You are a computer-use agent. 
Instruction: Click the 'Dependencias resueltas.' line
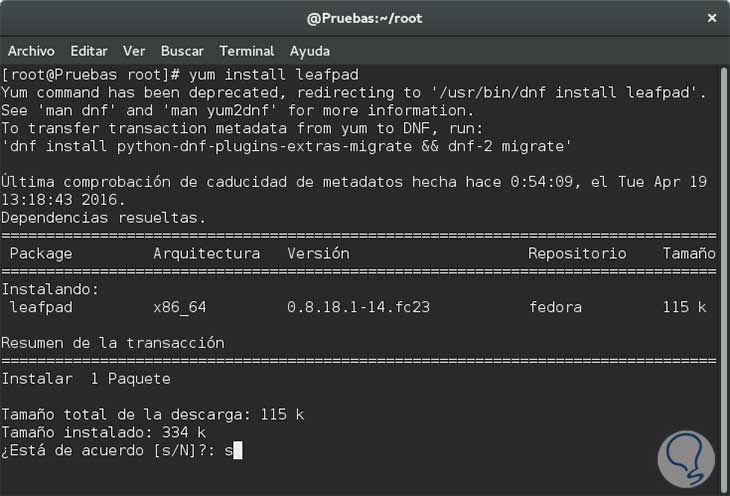click(x=103, y=217)
